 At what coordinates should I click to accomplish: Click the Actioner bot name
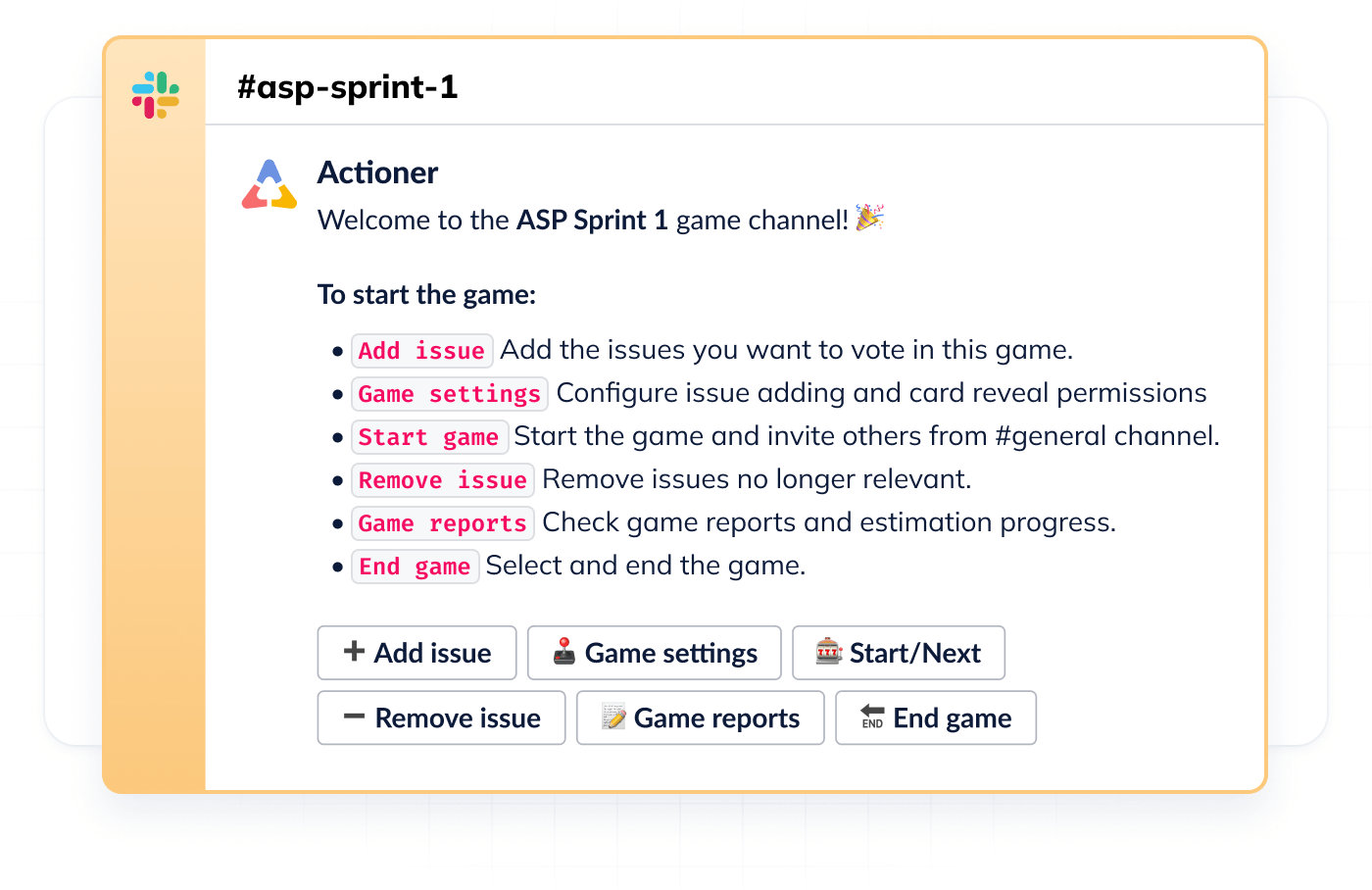click(377, 172)
